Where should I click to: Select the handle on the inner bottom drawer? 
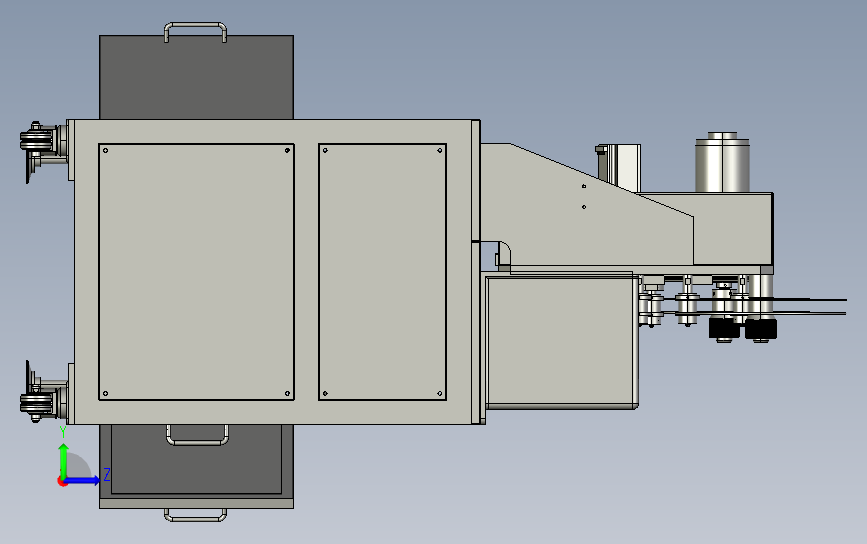click(197, 435)
